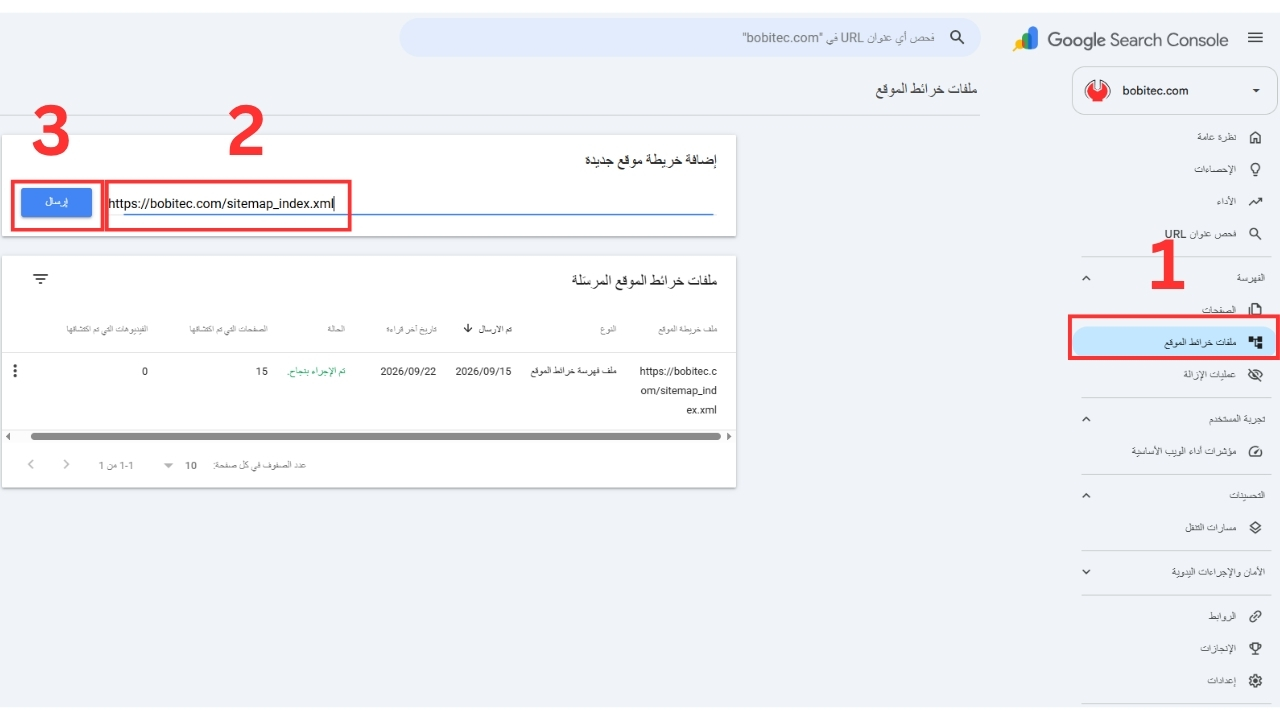Image resolution: width=1280 pixels, height=720 pixels.
Task: Focus the URL inspection search field
Action: click(690, 37)
